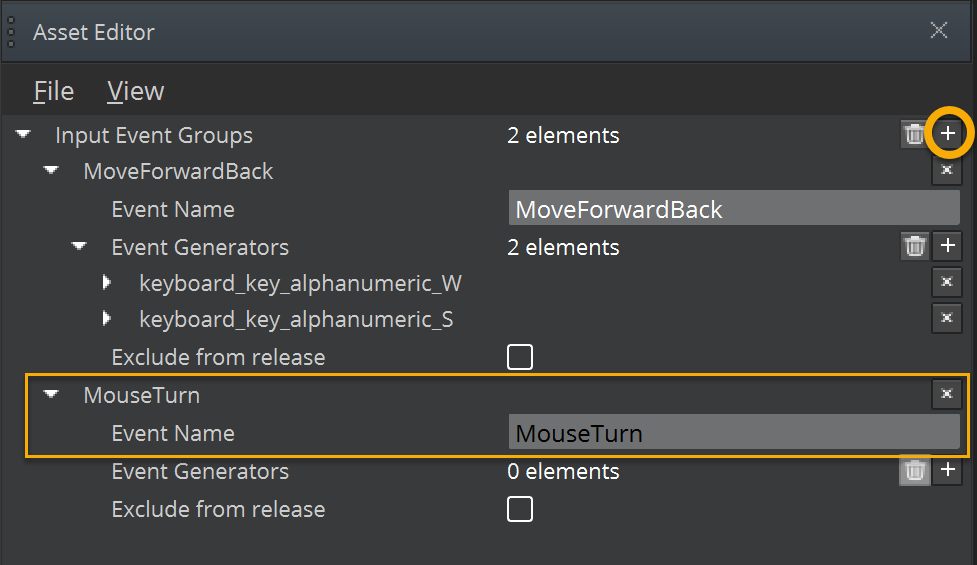The width and height of the screenshot is (977, 565).
Task: Add generator to MoveForwardBack Event Generators
Action: point(947,246)
